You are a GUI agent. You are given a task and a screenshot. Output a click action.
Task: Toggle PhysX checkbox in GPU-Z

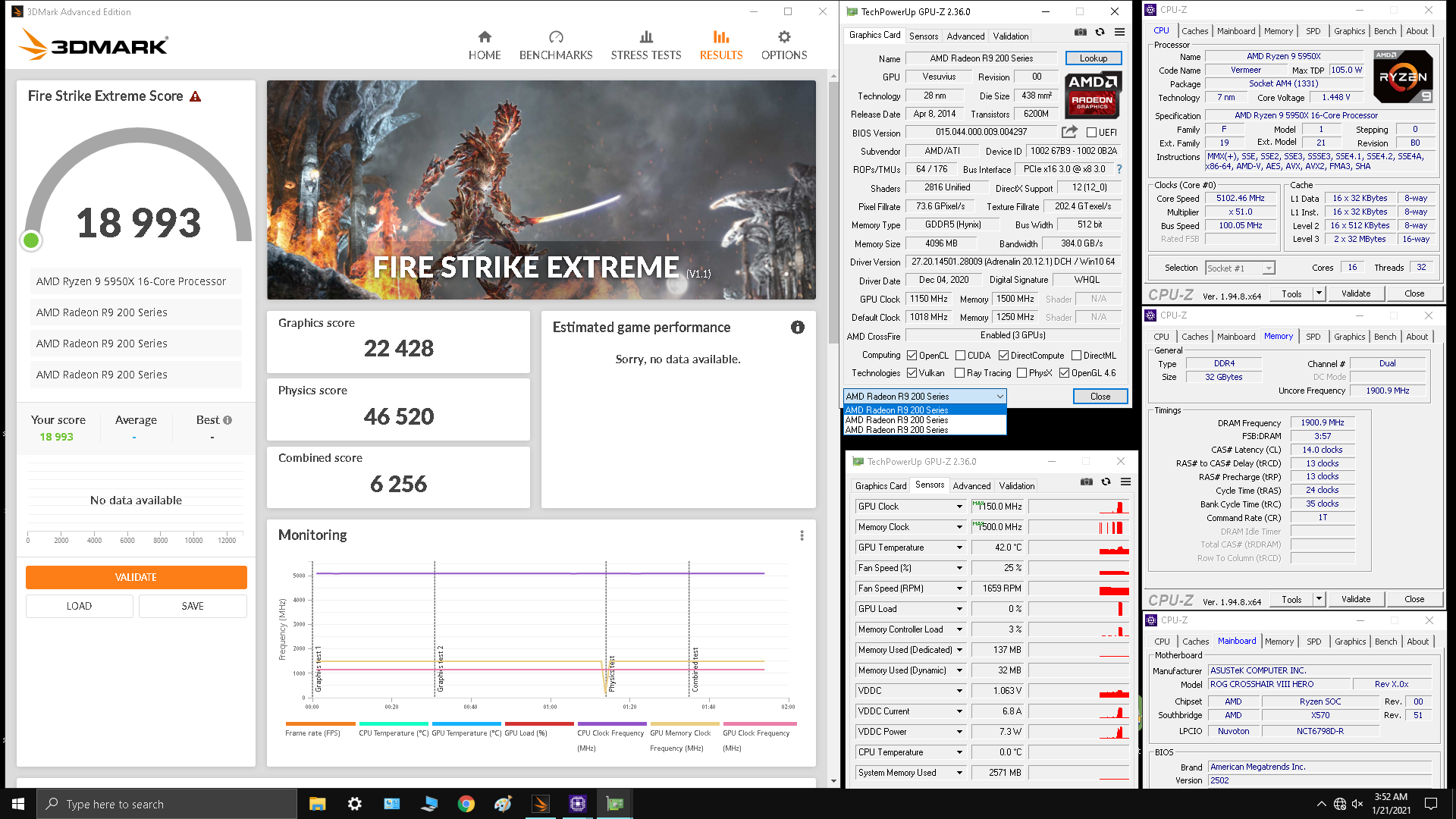pos(1021,373)
